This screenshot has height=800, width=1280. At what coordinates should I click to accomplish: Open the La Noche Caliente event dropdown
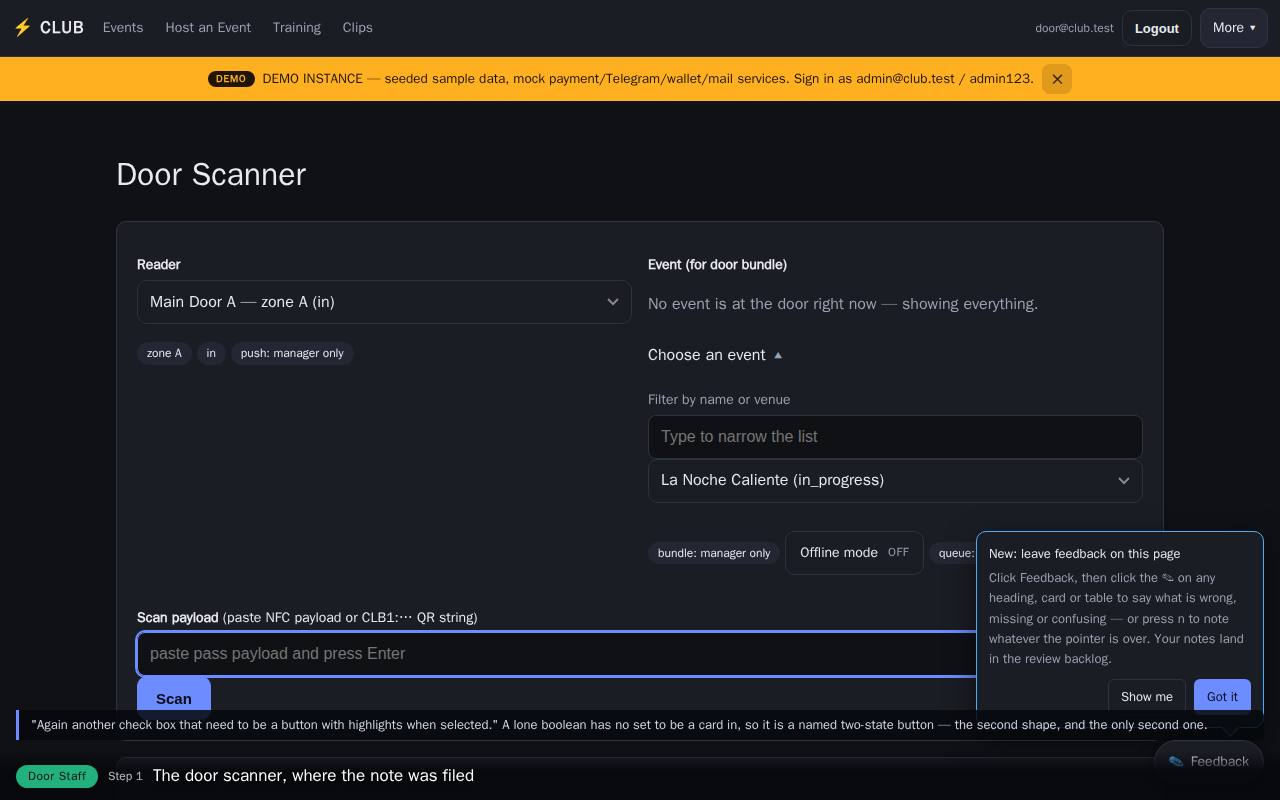(895, 481)
